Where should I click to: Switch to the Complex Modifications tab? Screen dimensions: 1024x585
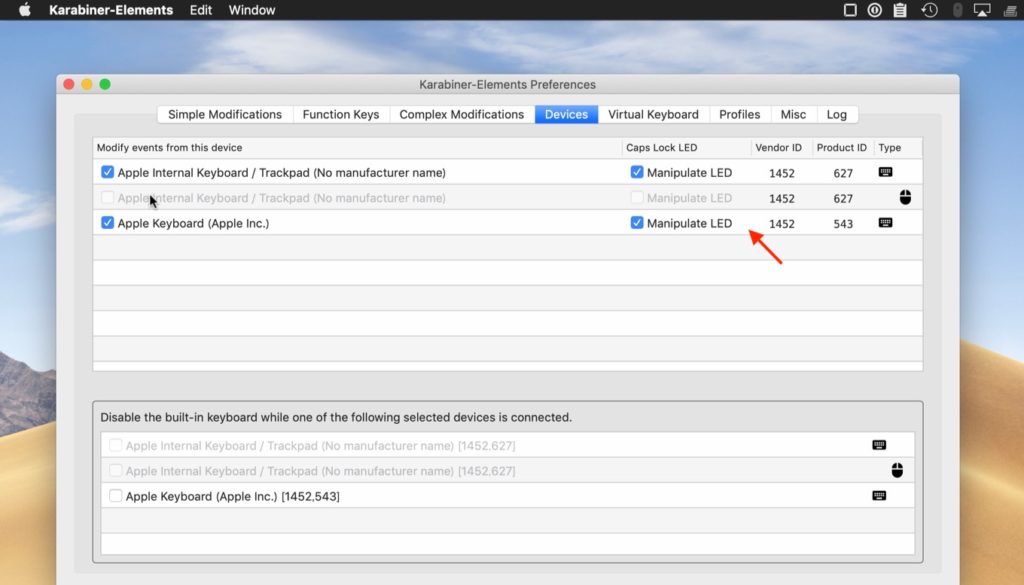pos(461,114)
